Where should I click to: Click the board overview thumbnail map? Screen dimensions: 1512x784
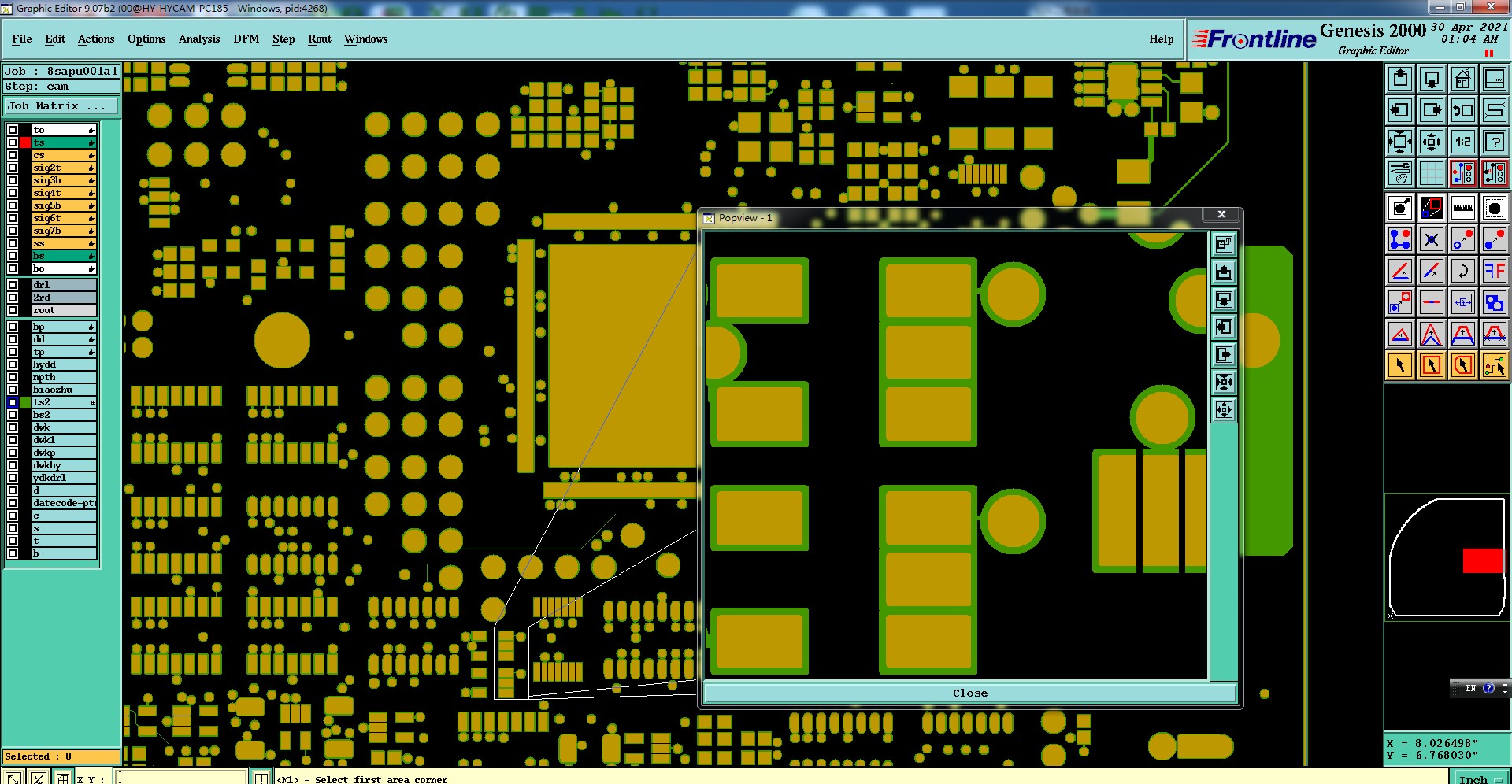click(1447, 557)
